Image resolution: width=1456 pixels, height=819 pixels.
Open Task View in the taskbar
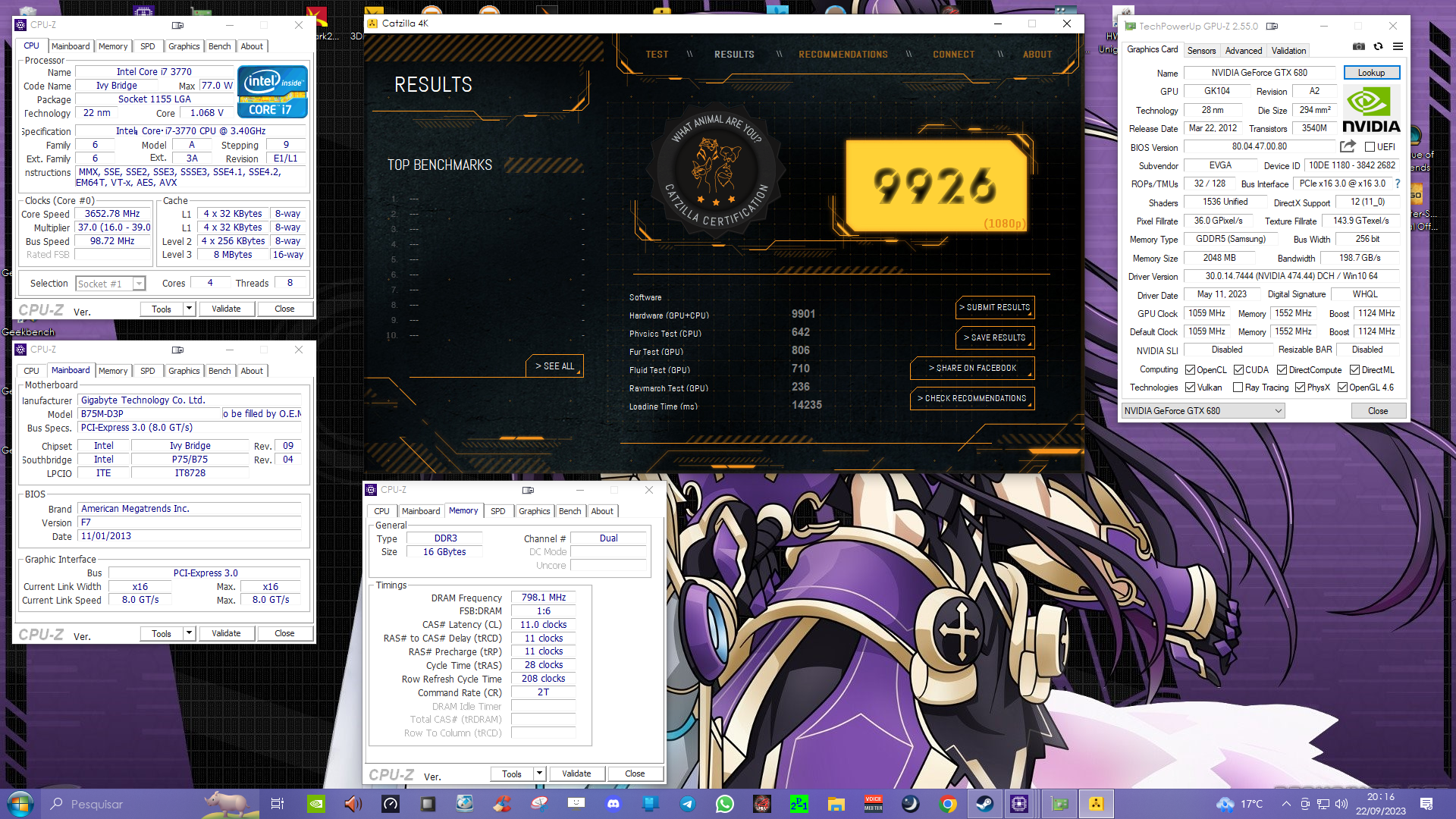tap(277, 804)
